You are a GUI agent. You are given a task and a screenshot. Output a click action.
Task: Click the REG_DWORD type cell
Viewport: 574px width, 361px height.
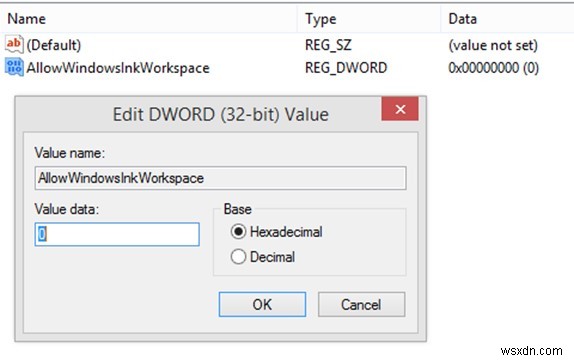(x=346, y=68)
